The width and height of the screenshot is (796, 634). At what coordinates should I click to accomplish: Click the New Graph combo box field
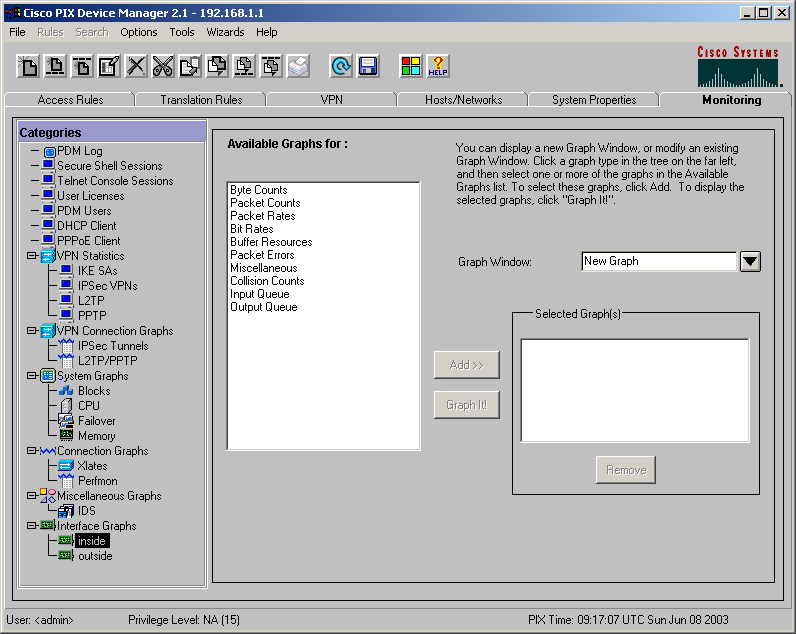point(658,261)
